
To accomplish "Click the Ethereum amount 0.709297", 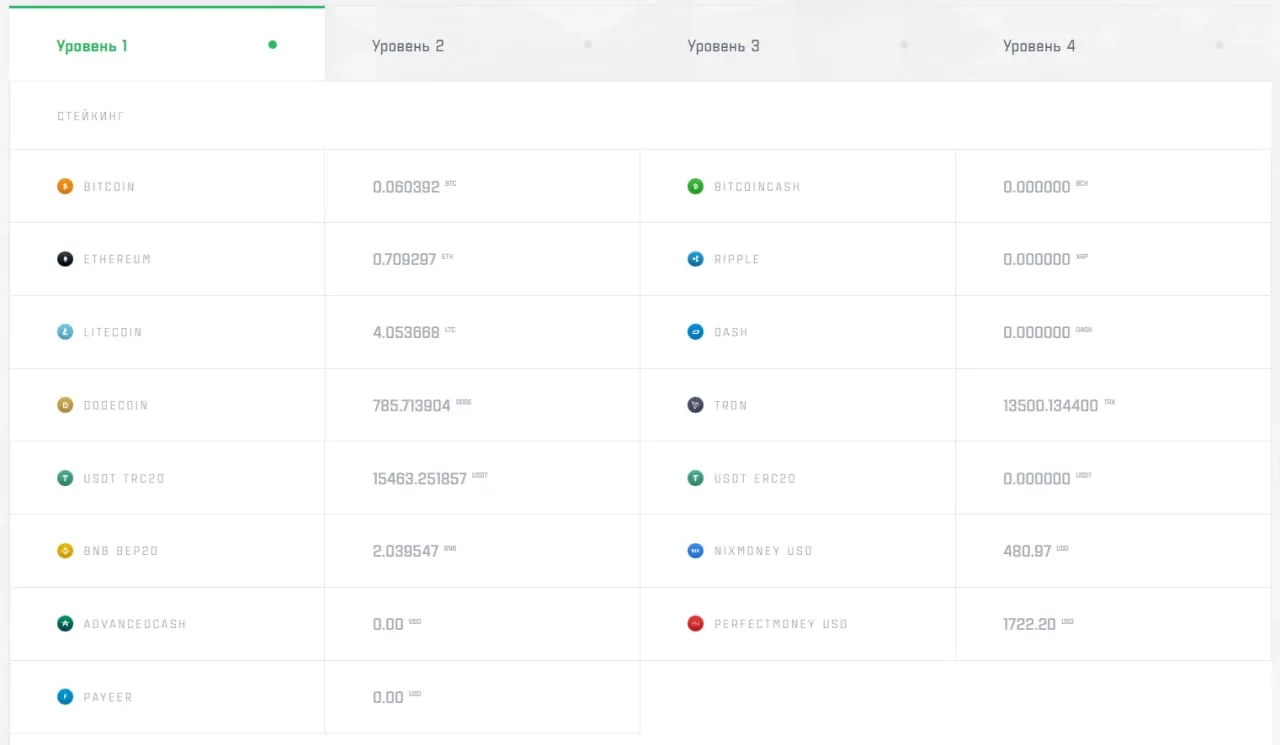I will point(405,259).
